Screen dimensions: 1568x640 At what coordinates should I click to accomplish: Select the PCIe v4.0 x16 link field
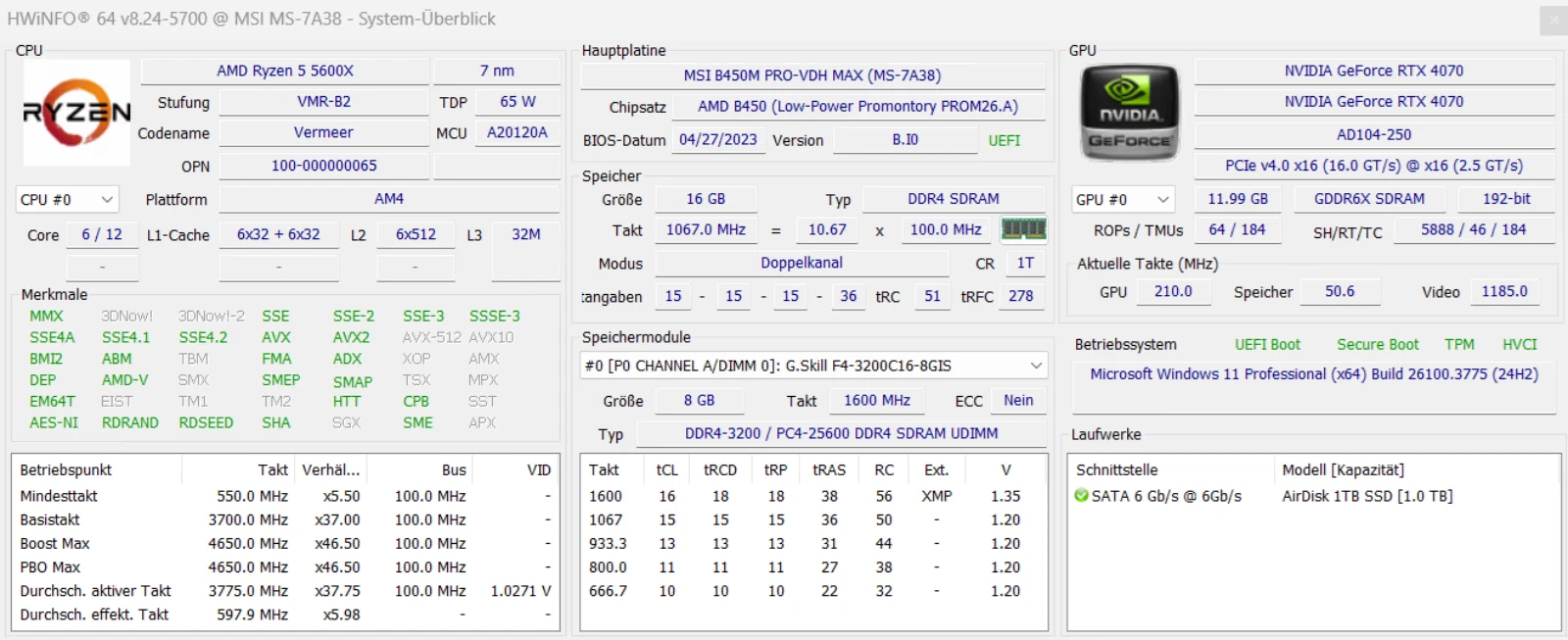[x=1374, y=166]
